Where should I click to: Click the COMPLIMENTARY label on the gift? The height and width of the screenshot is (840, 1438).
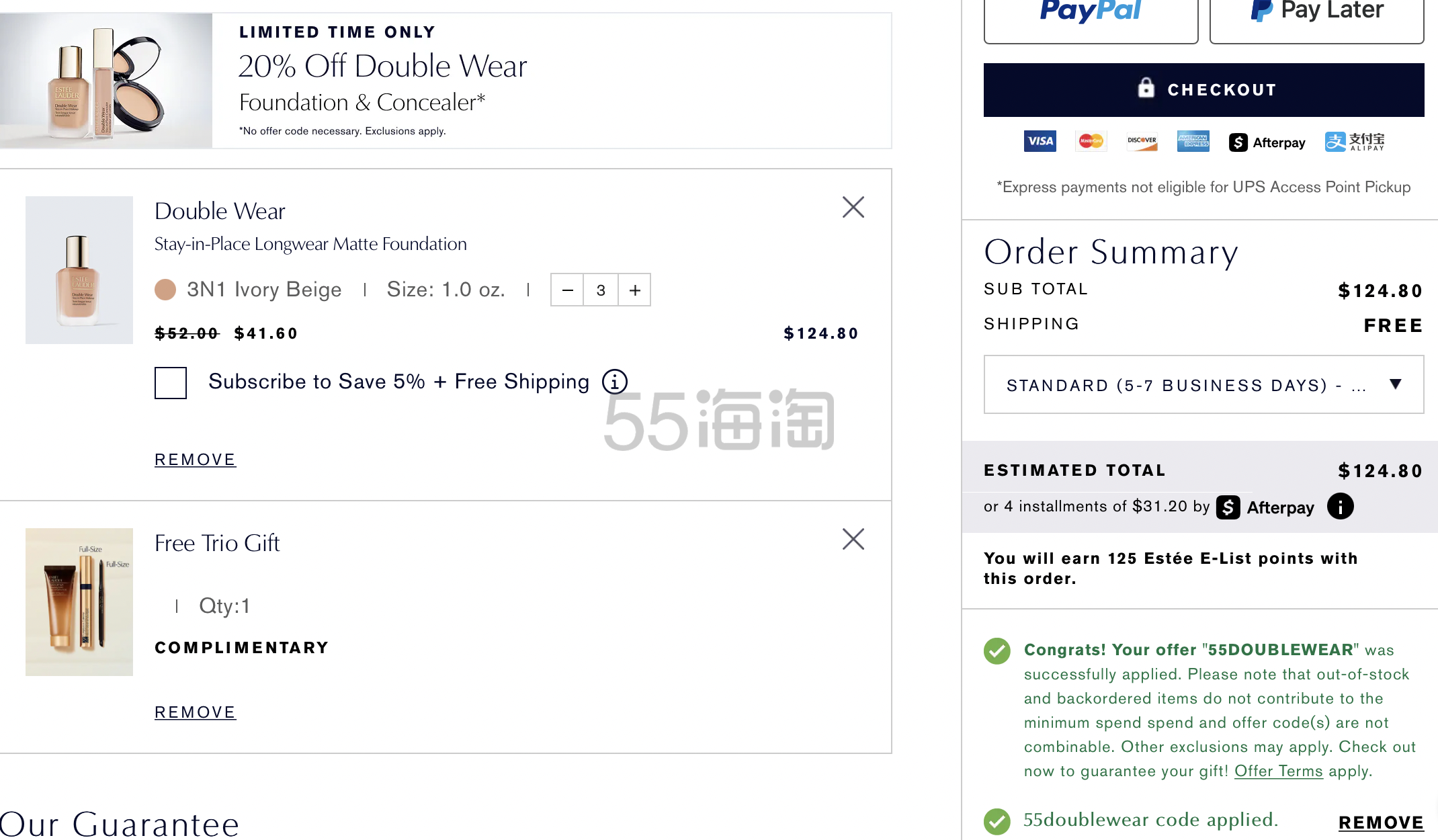pos(242,648)
